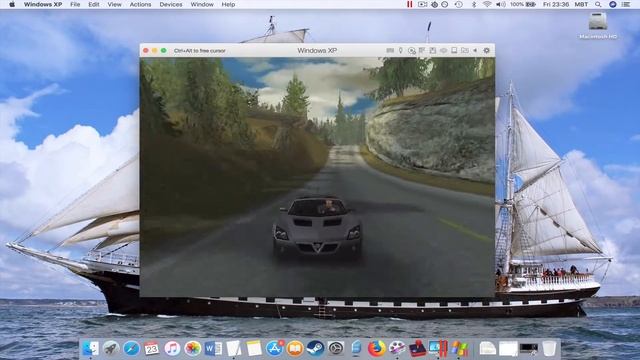The height and width of the screenshot is (360, 640).
Task: Open iTunes from the dock
Action: (172, 349)
